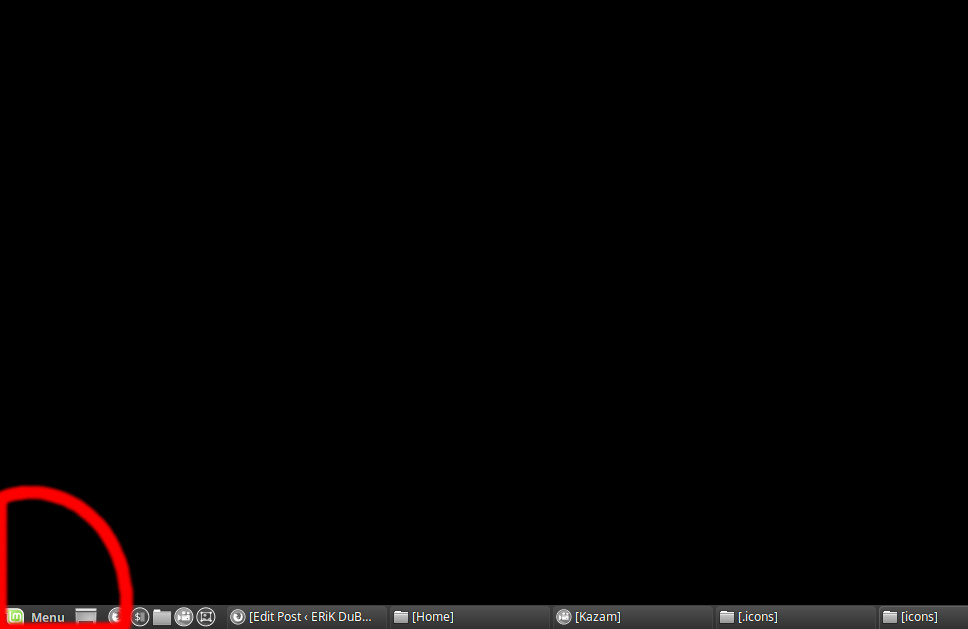Click the Kazam icon in the [Kazam] taskbar button
Image resolution: width=968 pixels, height=629 pixels.
(x=563, y=616)
